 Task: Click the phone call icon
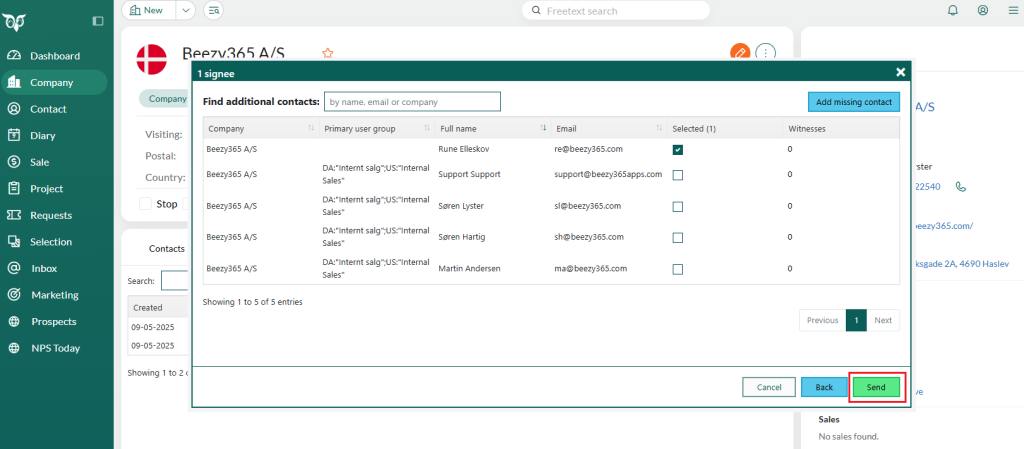point(961,187)
